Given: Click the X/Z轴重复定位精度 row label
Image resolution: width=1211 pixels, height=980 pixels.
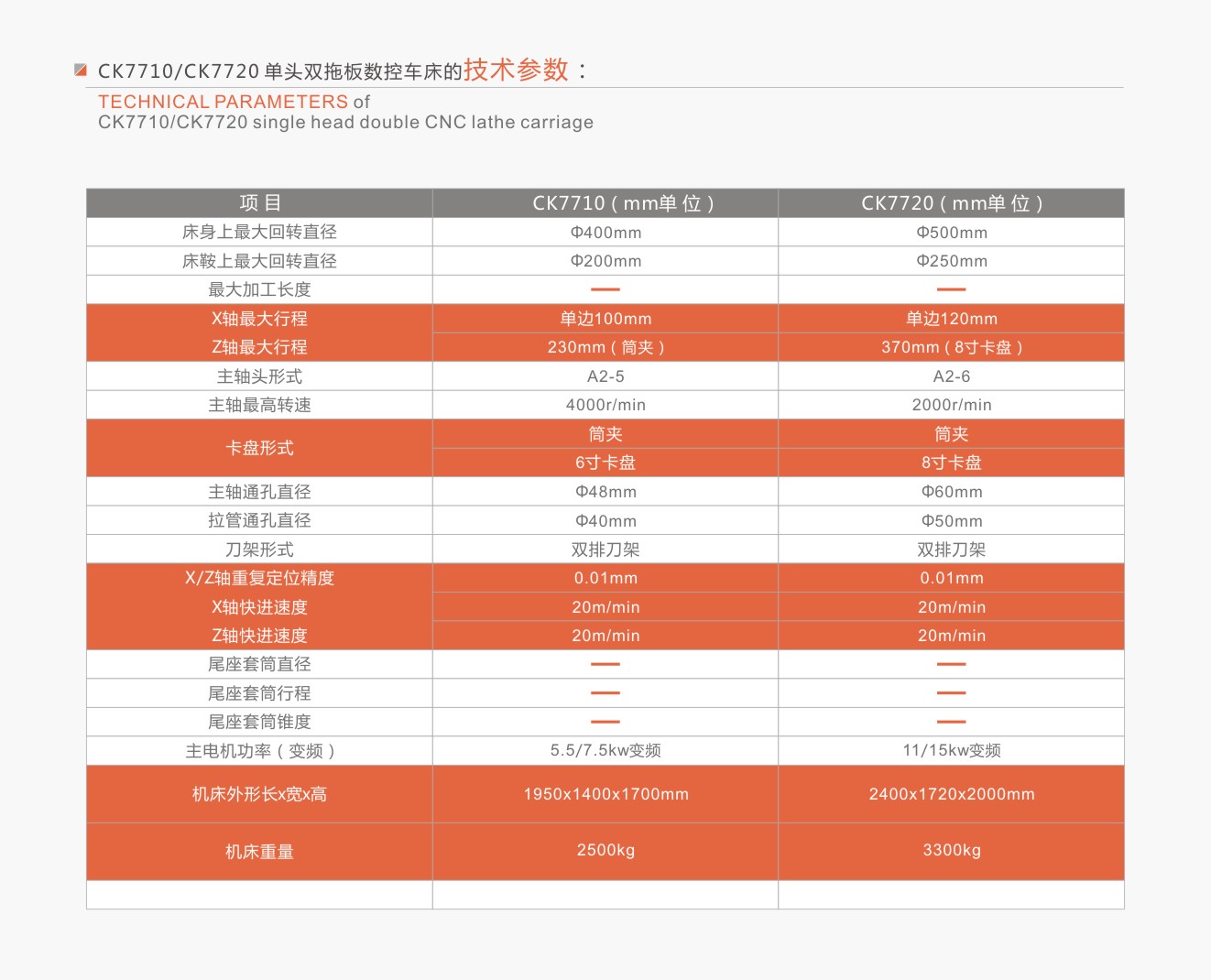Looking at the screenshot, I should 259,578.
